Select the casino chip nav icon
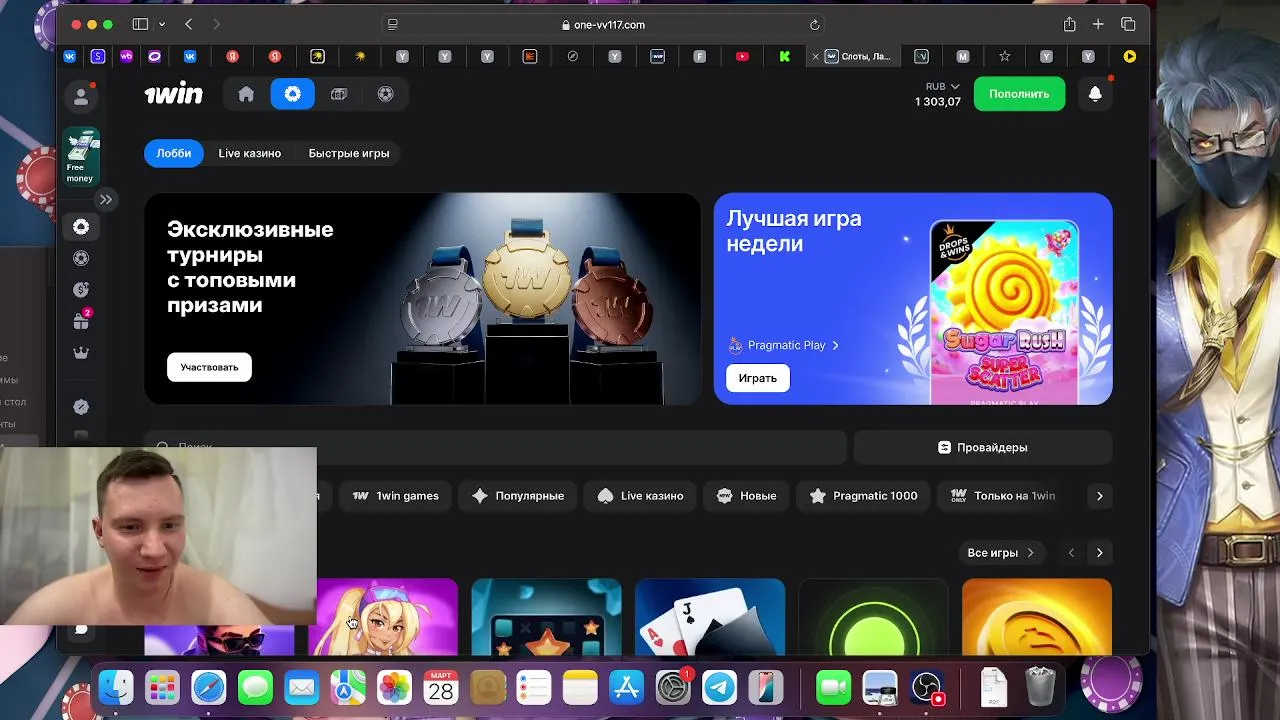 pos(293,94)
